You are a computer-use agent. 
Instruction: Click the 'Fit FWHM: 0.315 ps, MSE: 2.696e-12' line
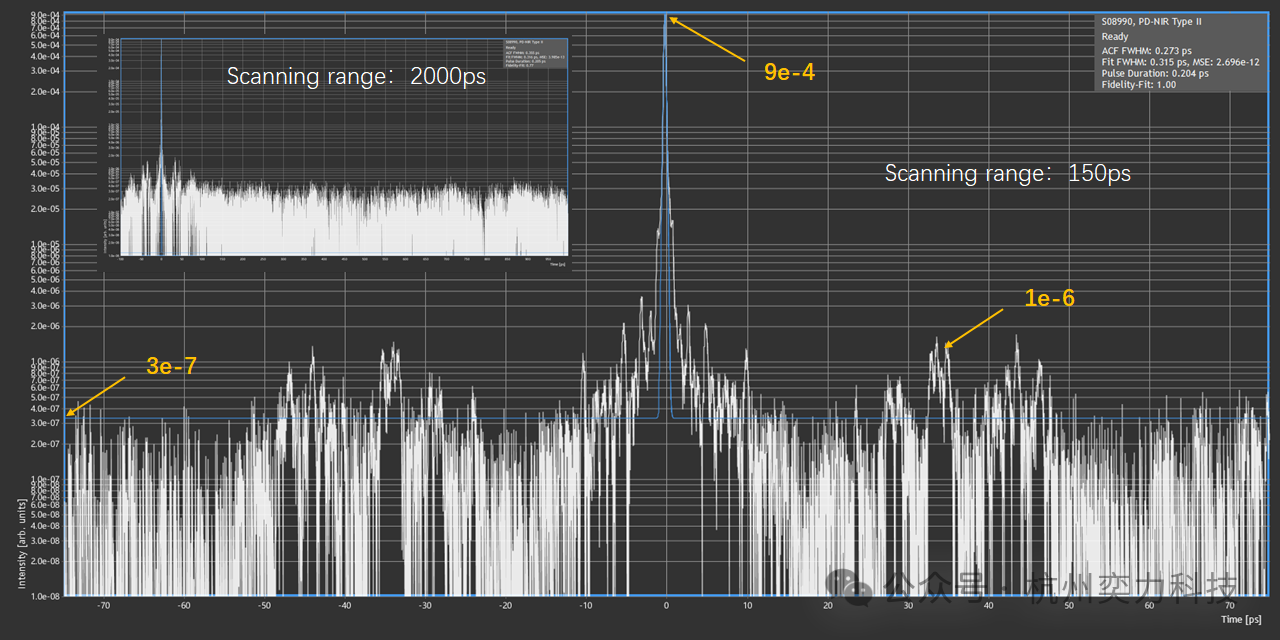(1180, 62)
